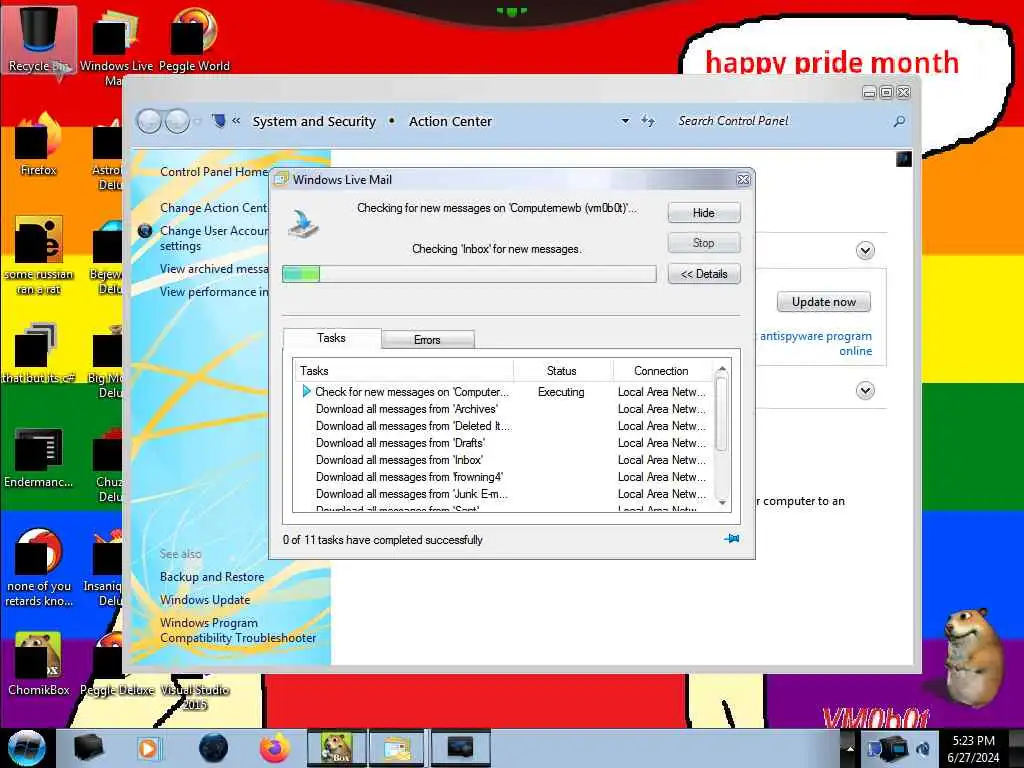Open Windows Program Compatibility Troubleshooter link

238,630
